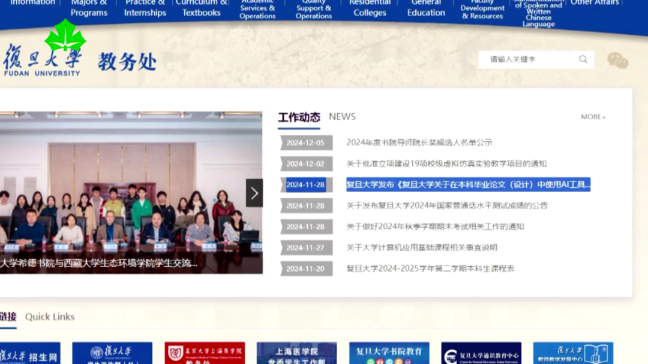Viewport: 648px width, 364px height.
Task: Click the Fudan University logo
Action: (x=42, y=60)
